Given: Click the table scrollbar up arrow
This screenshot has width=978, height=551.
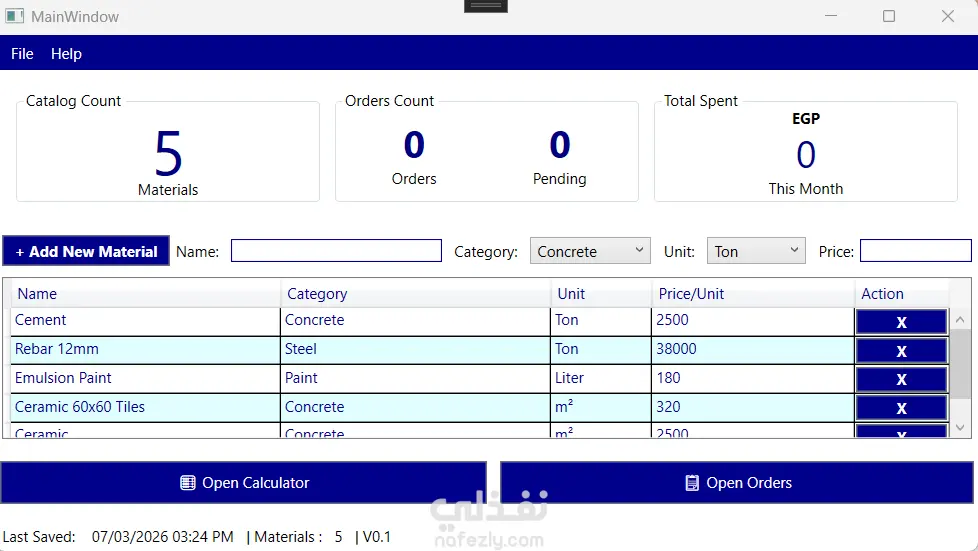Looking at the screenshot, I should (960, 319).
